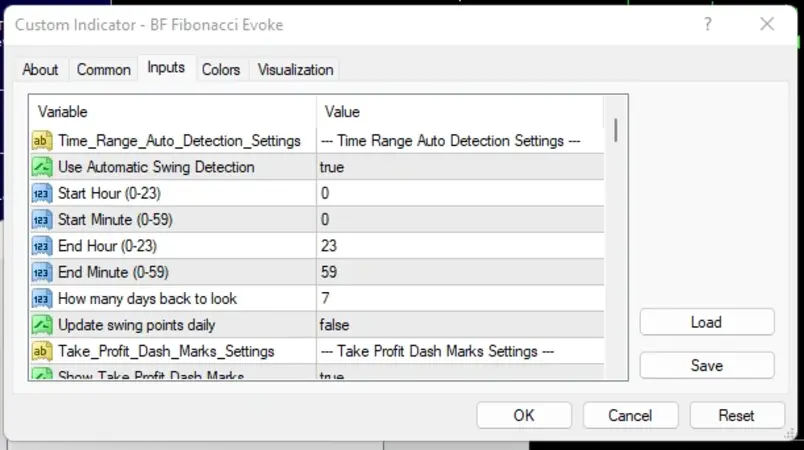This screenshot has width=804, height=450.
Task: Reset inputs to defaults
Action: [737, 415]
